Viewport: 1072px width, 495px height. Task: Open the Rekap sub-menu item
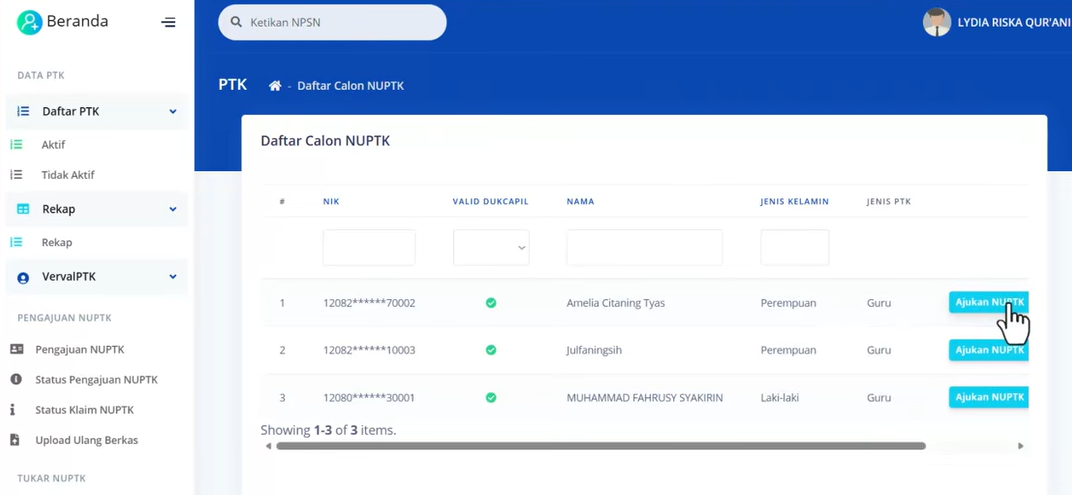[57, 242]
